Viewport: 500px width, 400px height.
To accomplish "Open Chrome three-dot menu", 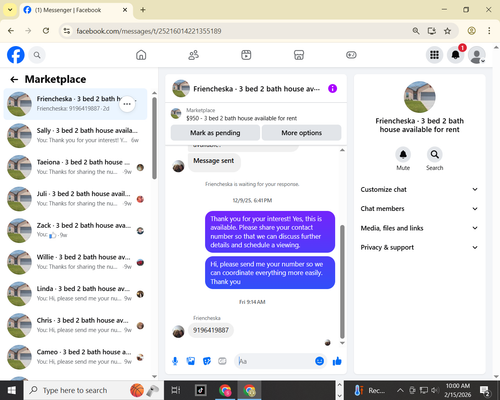I will click(x=489, y=31).
